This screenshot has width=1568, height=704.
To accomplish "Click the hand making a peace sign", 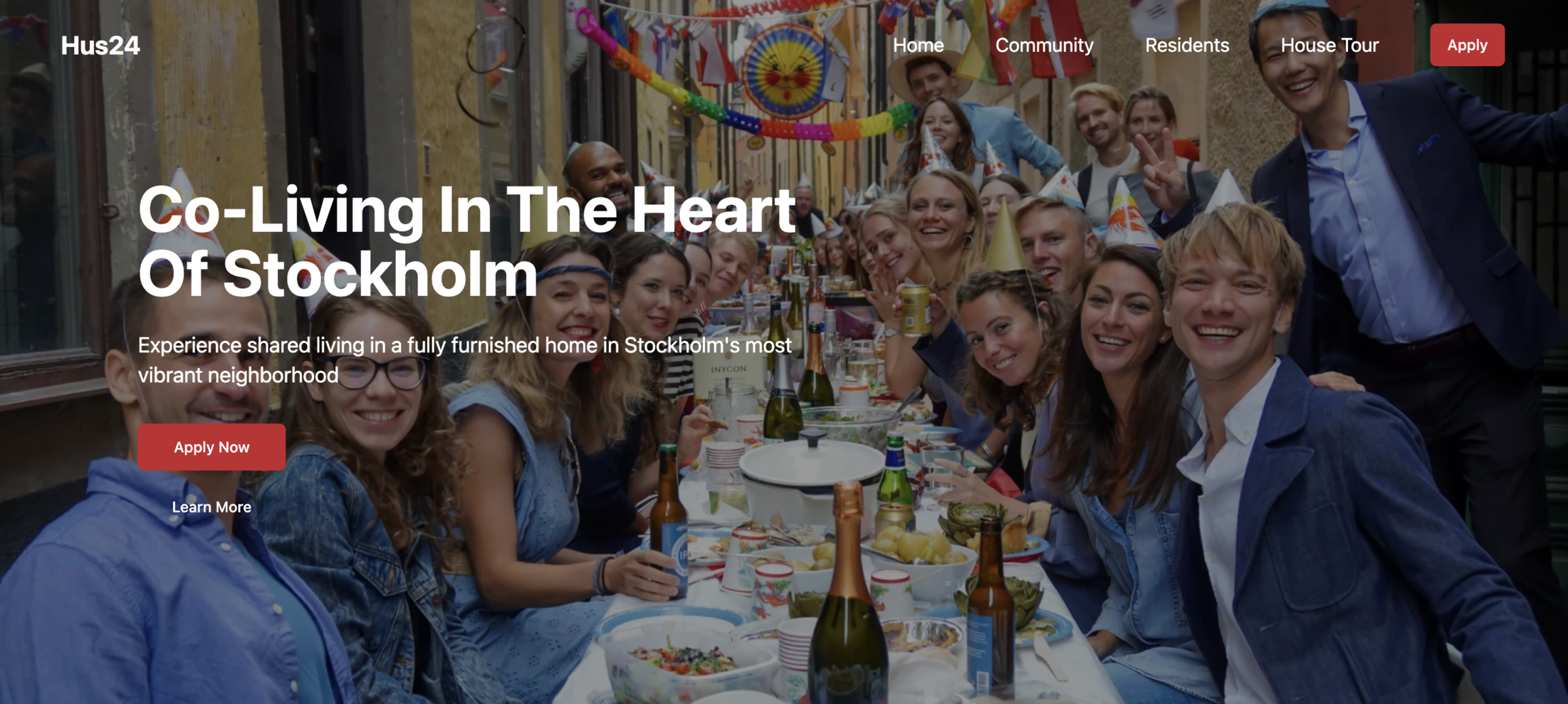I will click(x=1159, y=173).
